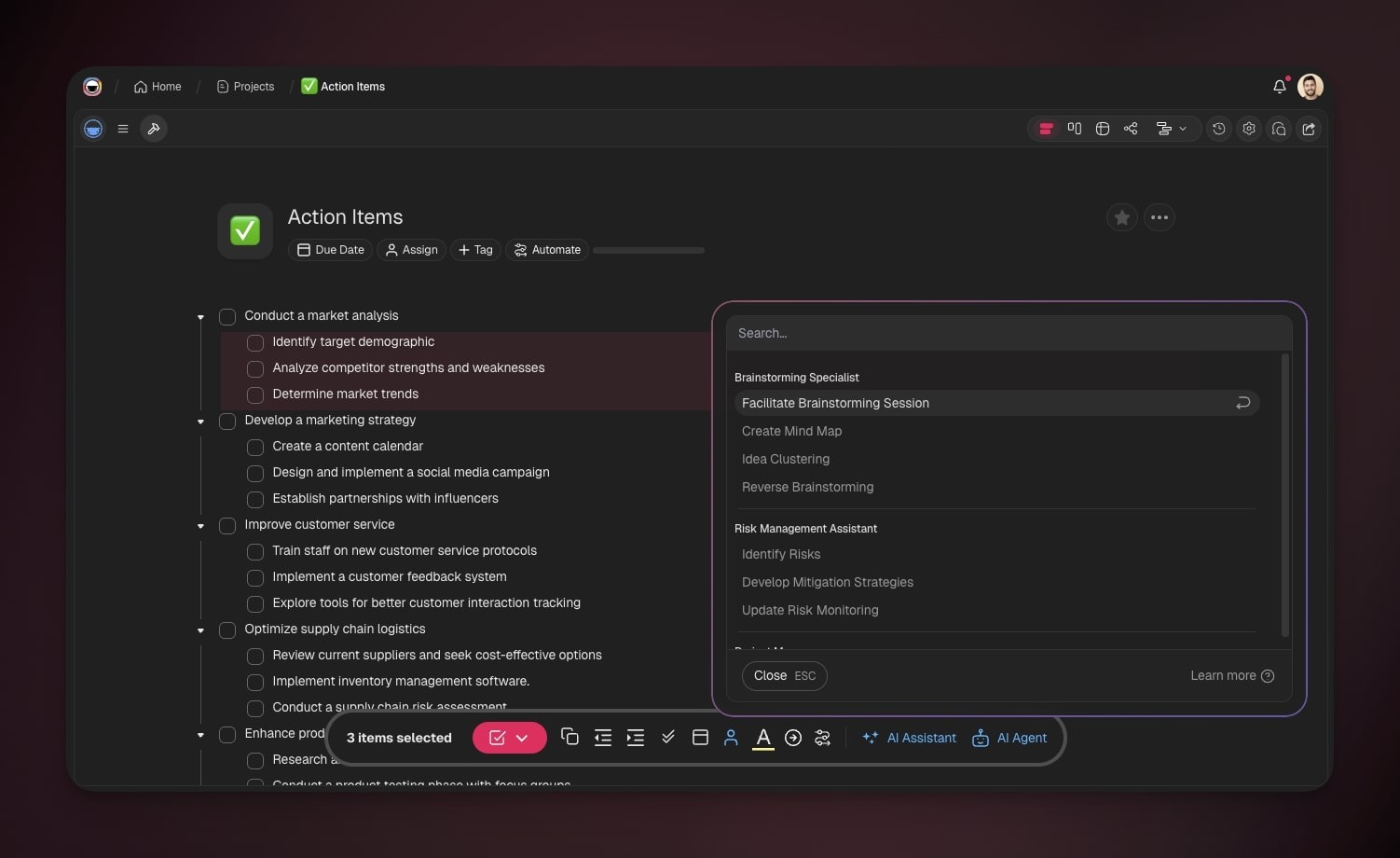The image size is (1400, 858).
Task: Select Create Mind Map command
Action: [x=791, y=431]
